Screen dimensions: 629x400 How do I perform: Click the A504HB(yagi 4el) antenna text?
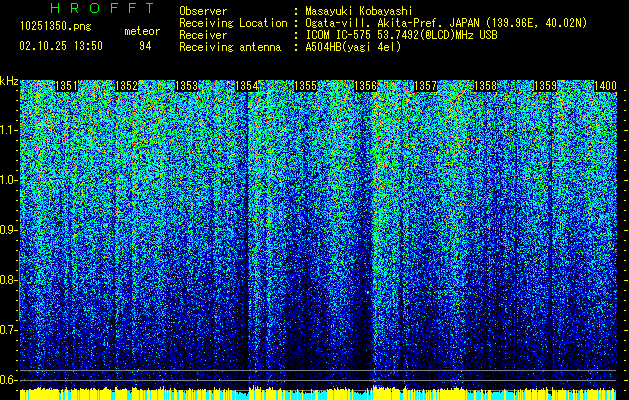tap(353, 47)
